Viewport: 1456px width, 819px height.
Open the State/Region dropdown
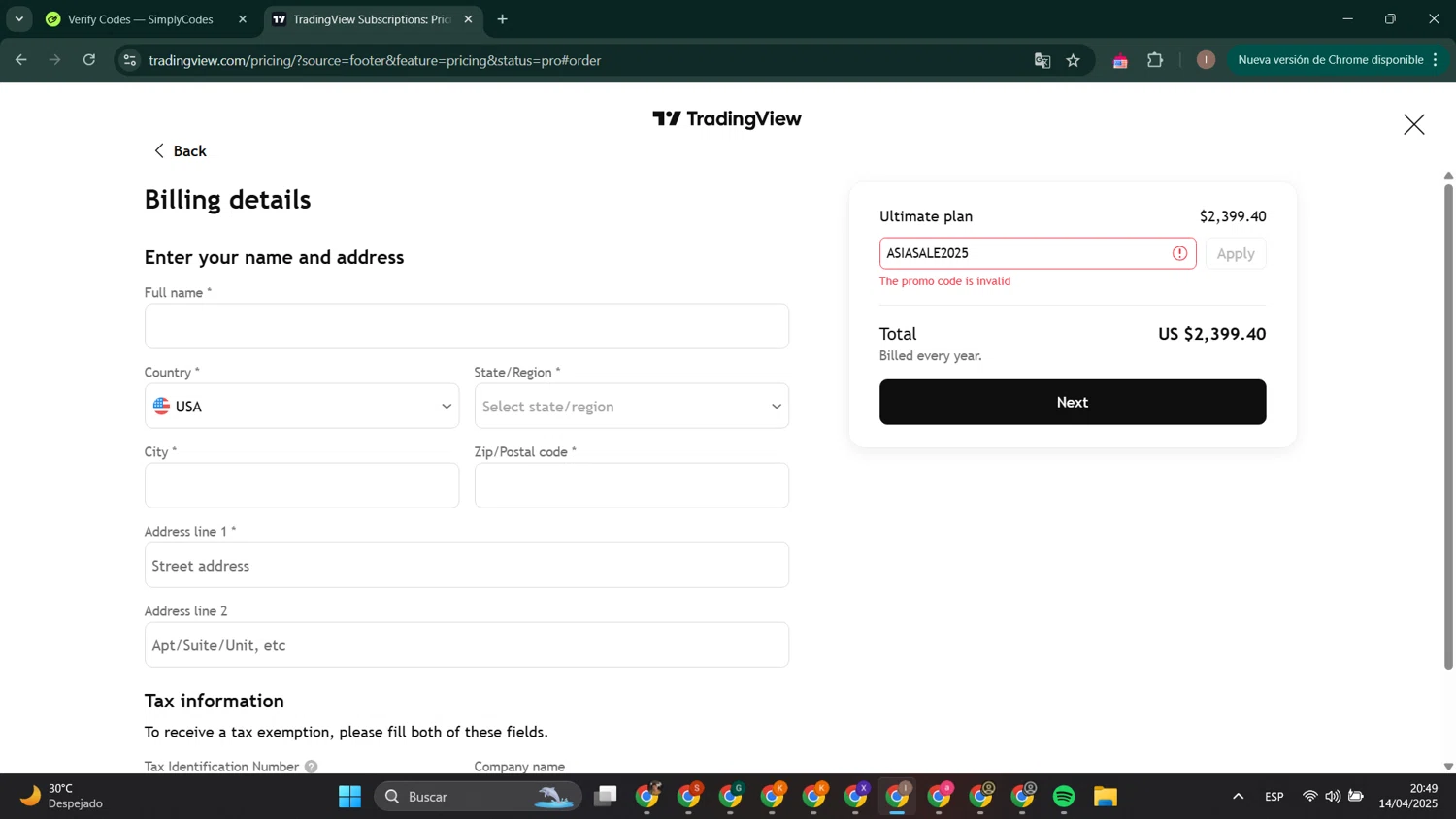pyautogui.click(x=631, y=406)
